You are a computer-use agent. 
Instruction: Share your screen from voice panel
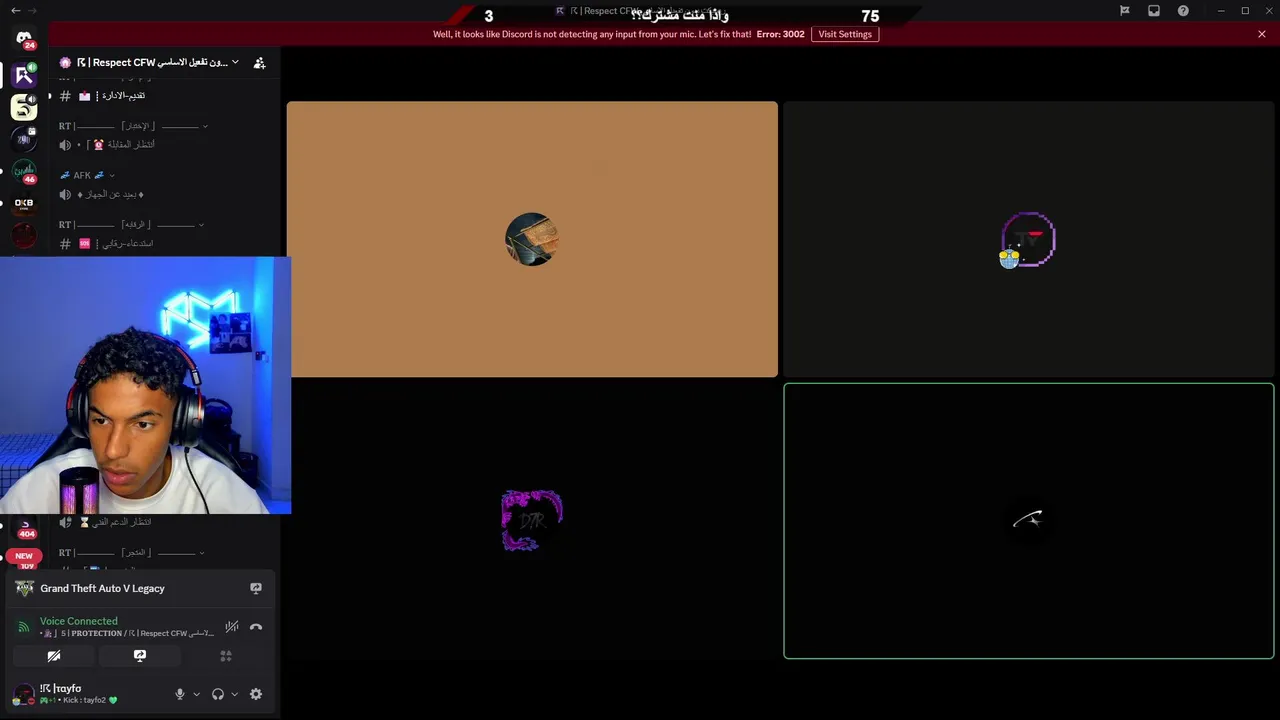click(x=140, y=656)
